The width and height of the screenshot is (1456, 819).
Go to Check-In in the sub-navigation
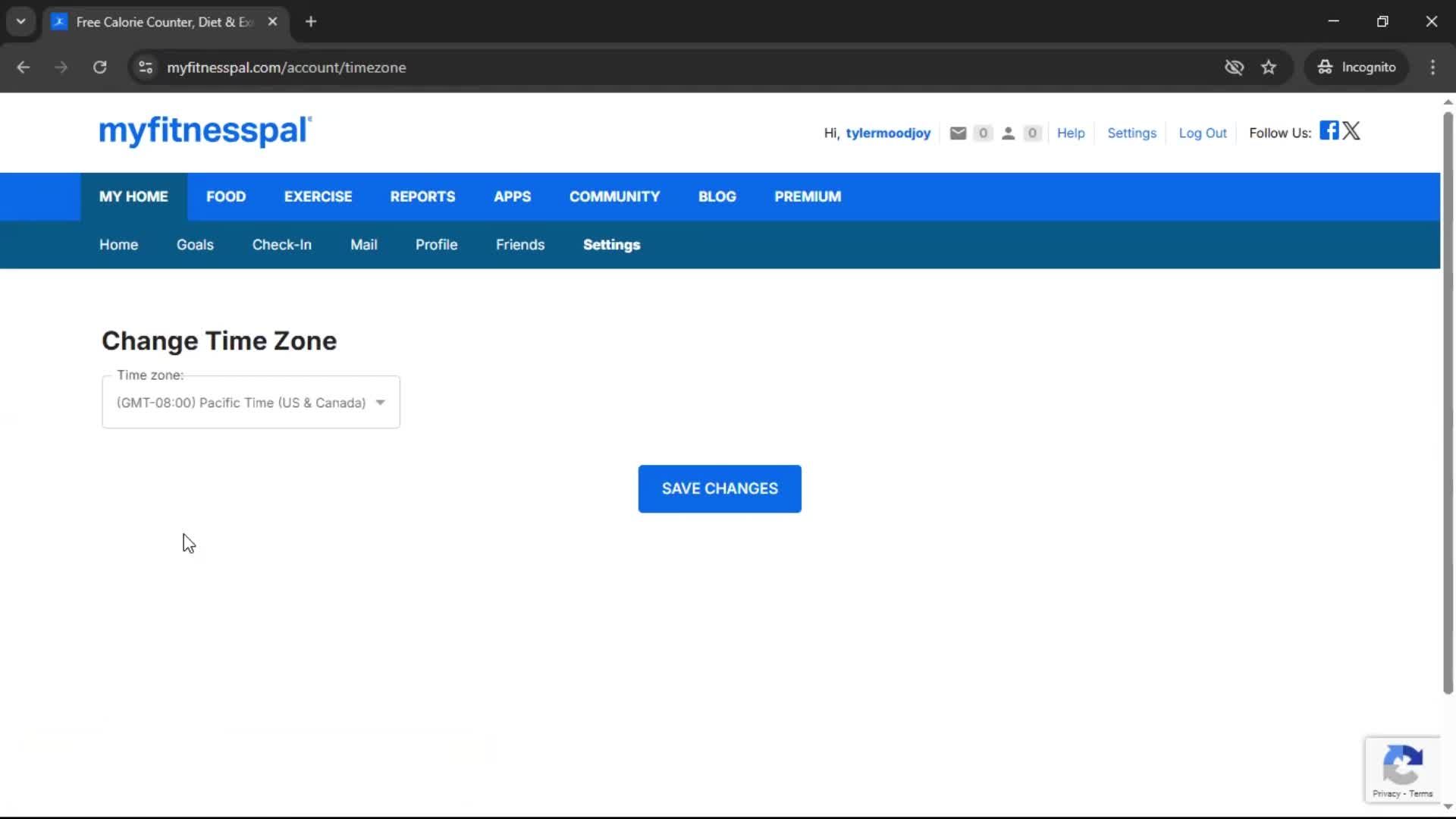(x=282, y=245)
